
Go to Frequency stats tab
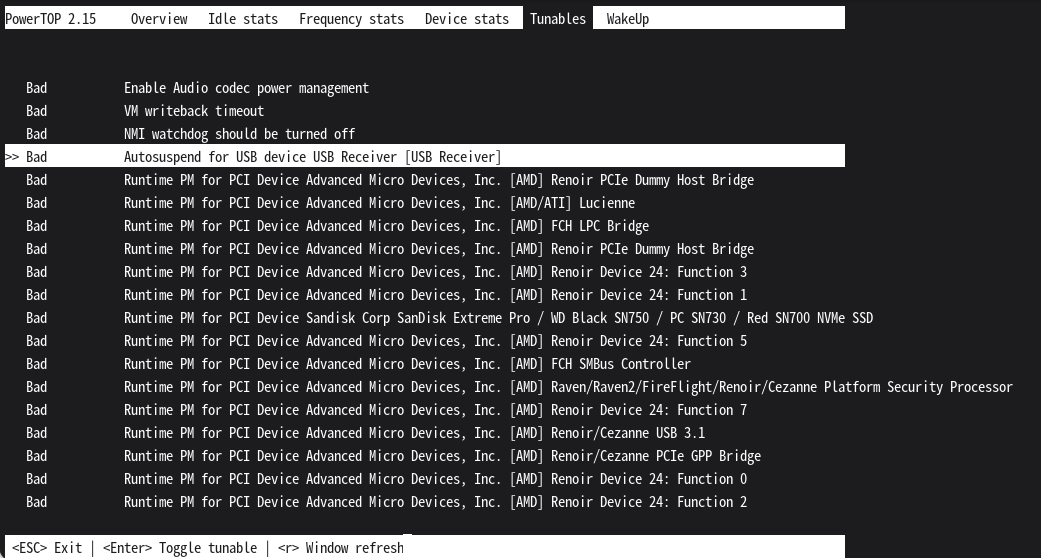pyautogui.click(x=351, y=18)
